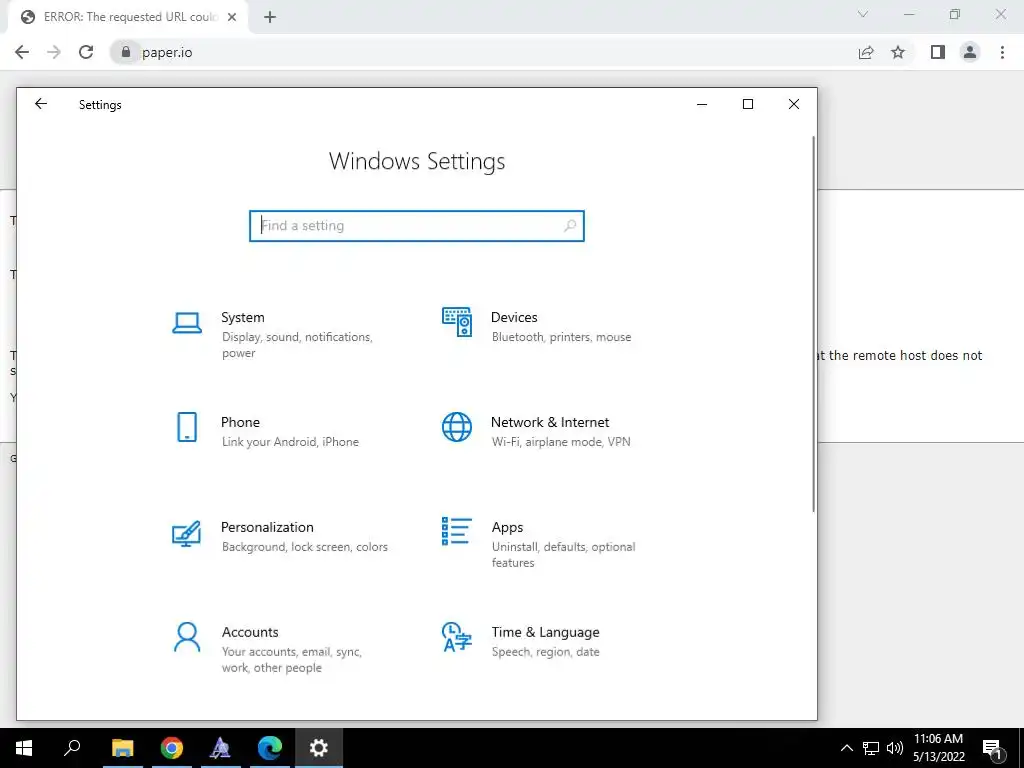Viewport: 1024px width, 768px height.
Task: Click Chrome's forward navigation arrow
Action: pyautogui.click(x=54, y=52)
